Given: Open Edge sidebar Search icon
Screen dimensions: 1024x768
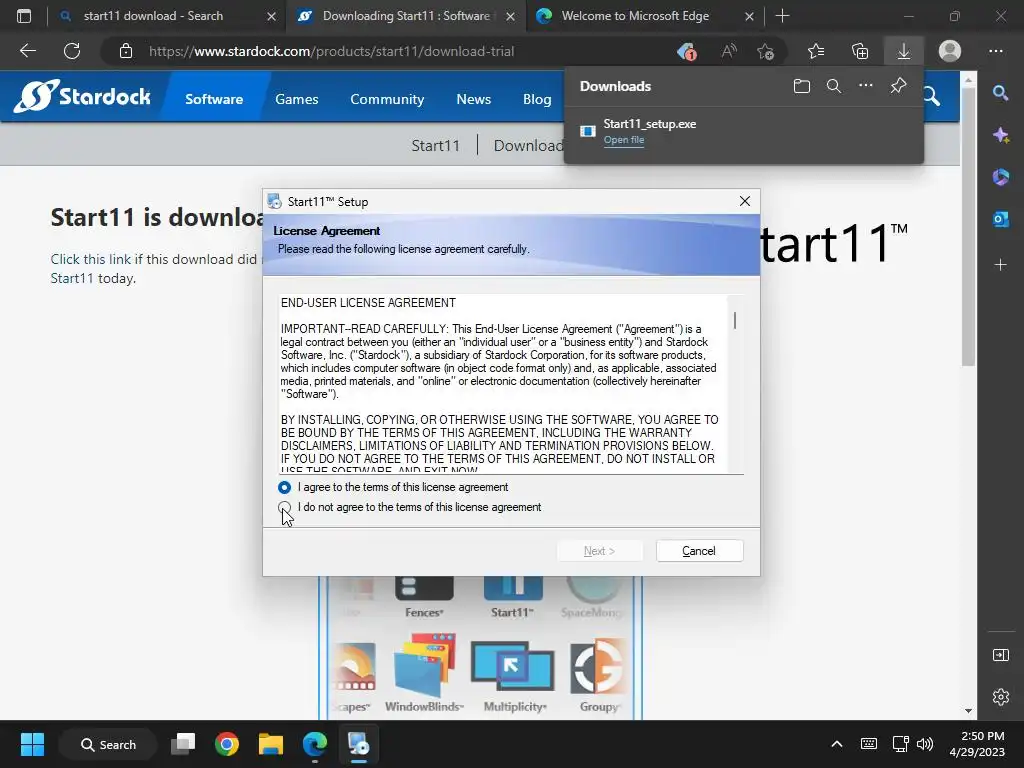Looking at the screenshot, I should point(1000,92).
